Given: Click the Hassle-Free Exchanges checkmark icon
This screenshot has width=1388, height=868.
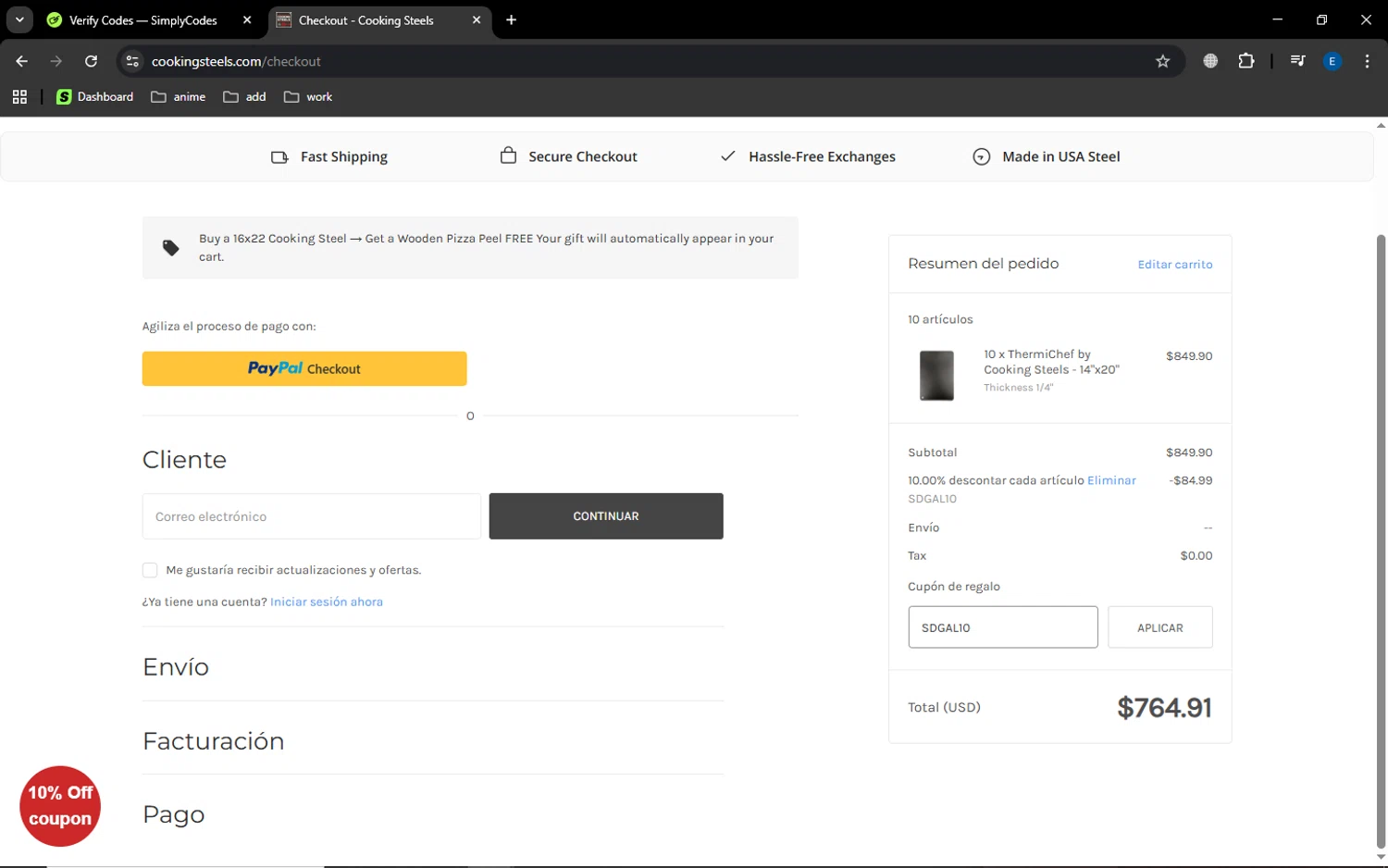Looking at the screenshot, I should pos(728,156).
